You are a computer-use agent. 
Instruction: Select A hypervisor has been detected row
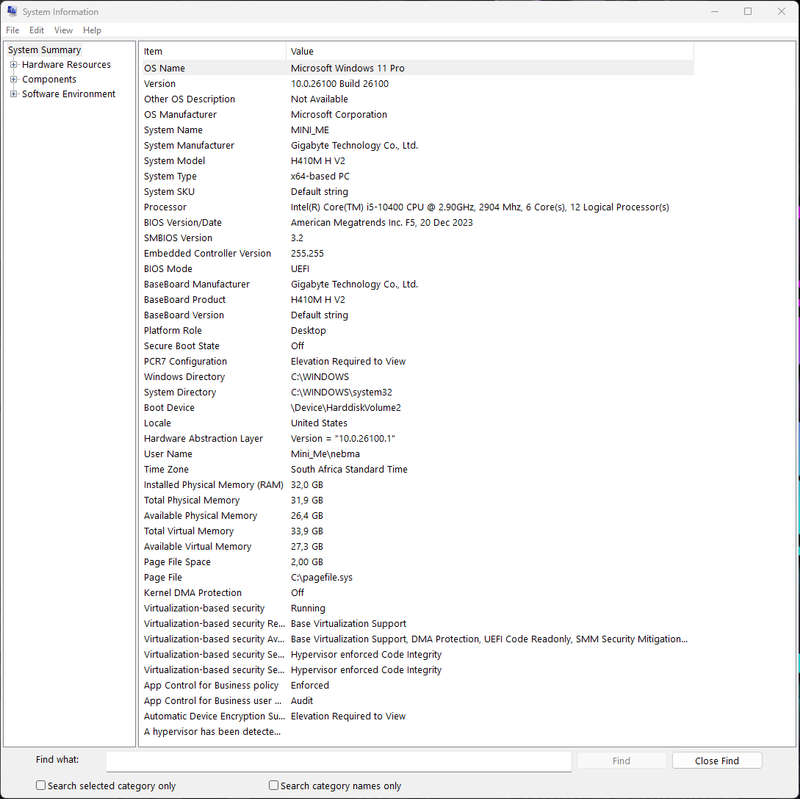(417, 731)
